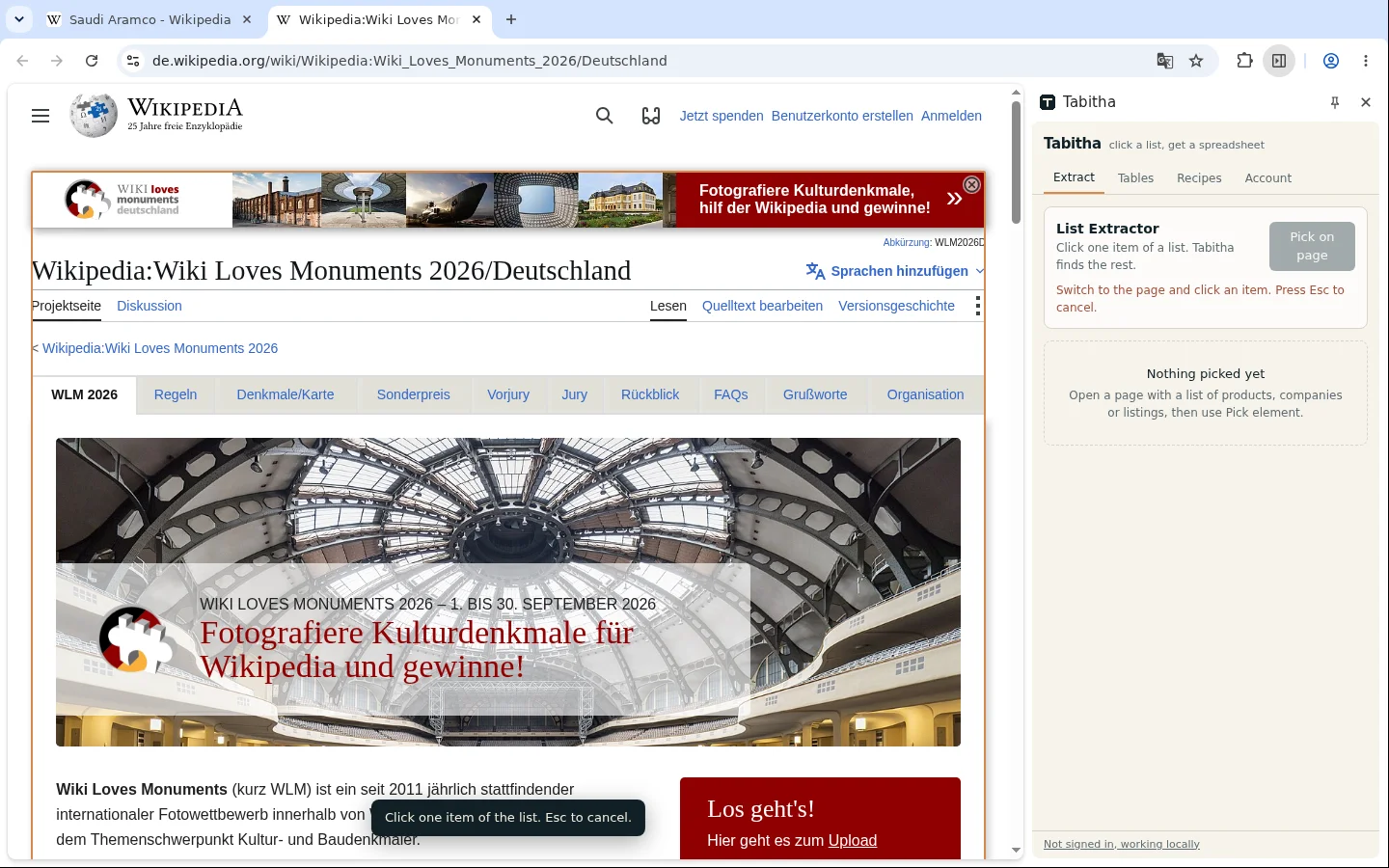Image resolution: width=1389 pixels, height=868 pixels.
Task: Open the Chrome extensions puzzle icon
Action: pyautogui.click(x=1244, y=61)
